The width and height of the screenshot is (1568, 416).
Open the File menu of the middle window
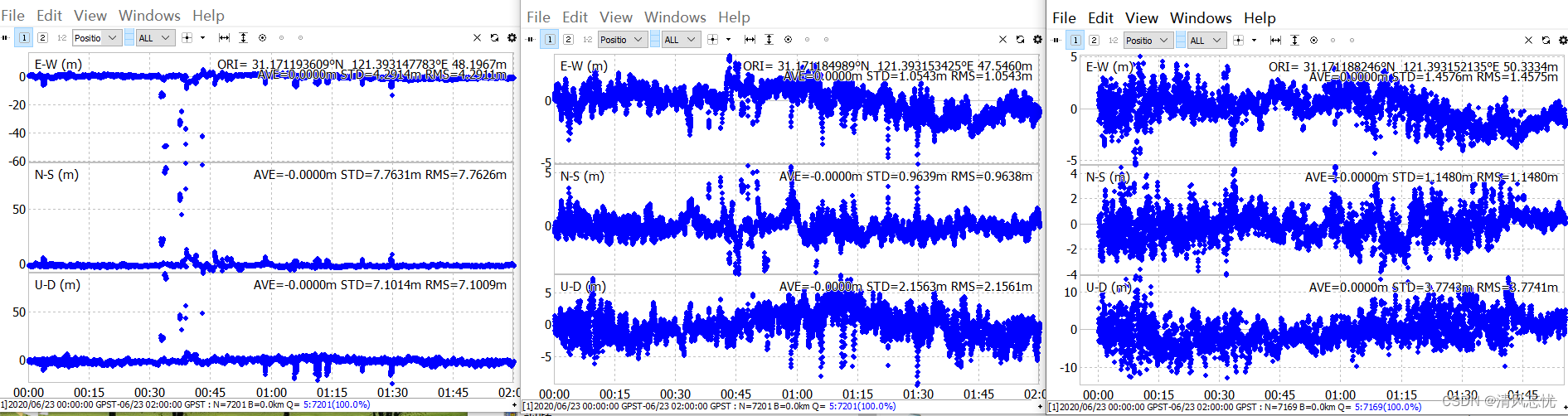(538, 17)
